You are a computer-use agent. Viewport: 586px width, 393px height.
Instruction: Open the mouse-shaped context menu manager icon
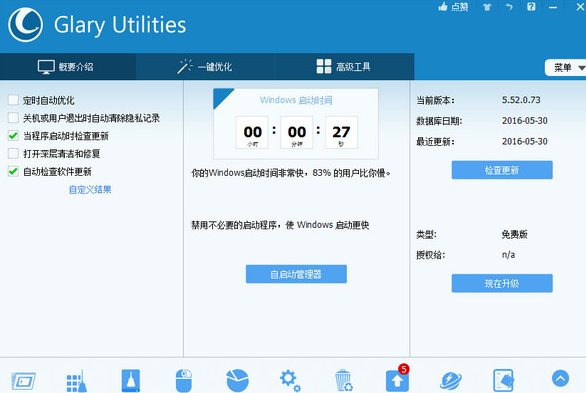coord(183,381)
